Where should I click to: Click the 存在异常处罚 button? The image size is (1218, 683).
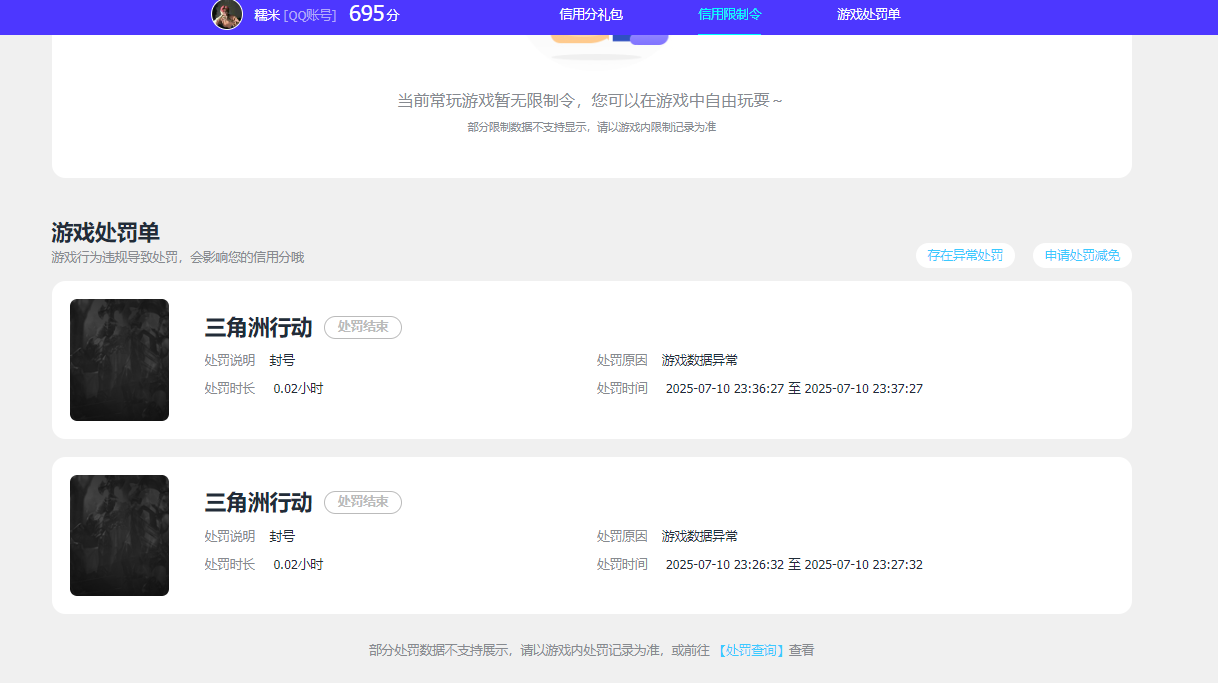click(964, 255)
